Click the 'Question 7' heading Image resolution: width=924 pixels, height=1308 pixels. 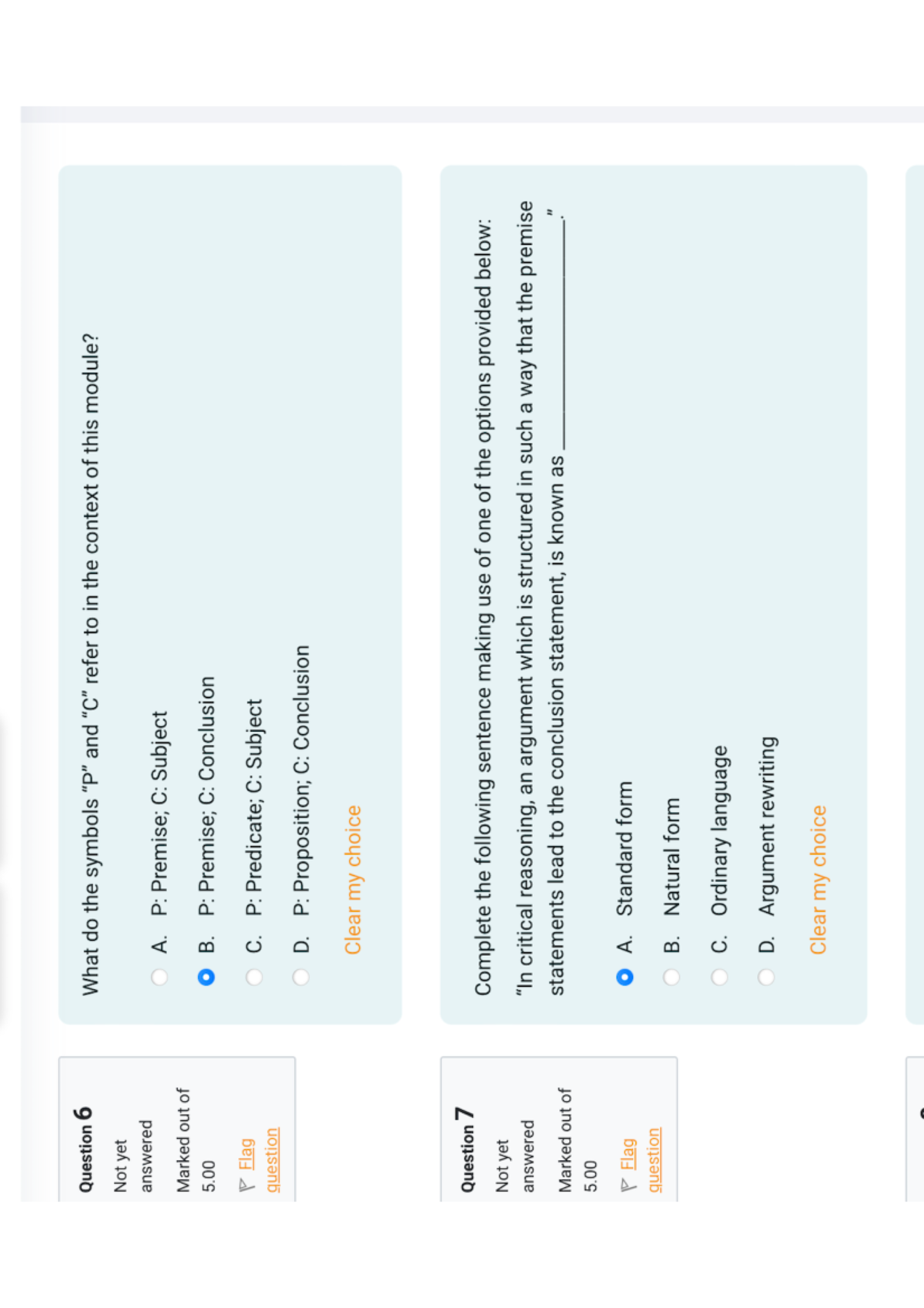[x=467, y=1149]
